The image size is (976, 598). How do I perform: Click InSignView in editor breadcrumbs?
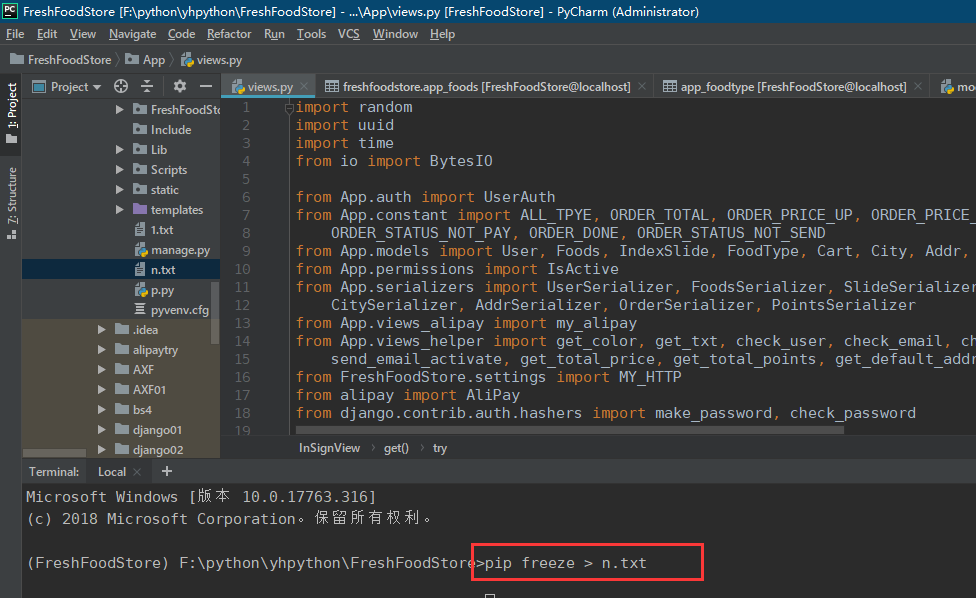click(329, 448)
